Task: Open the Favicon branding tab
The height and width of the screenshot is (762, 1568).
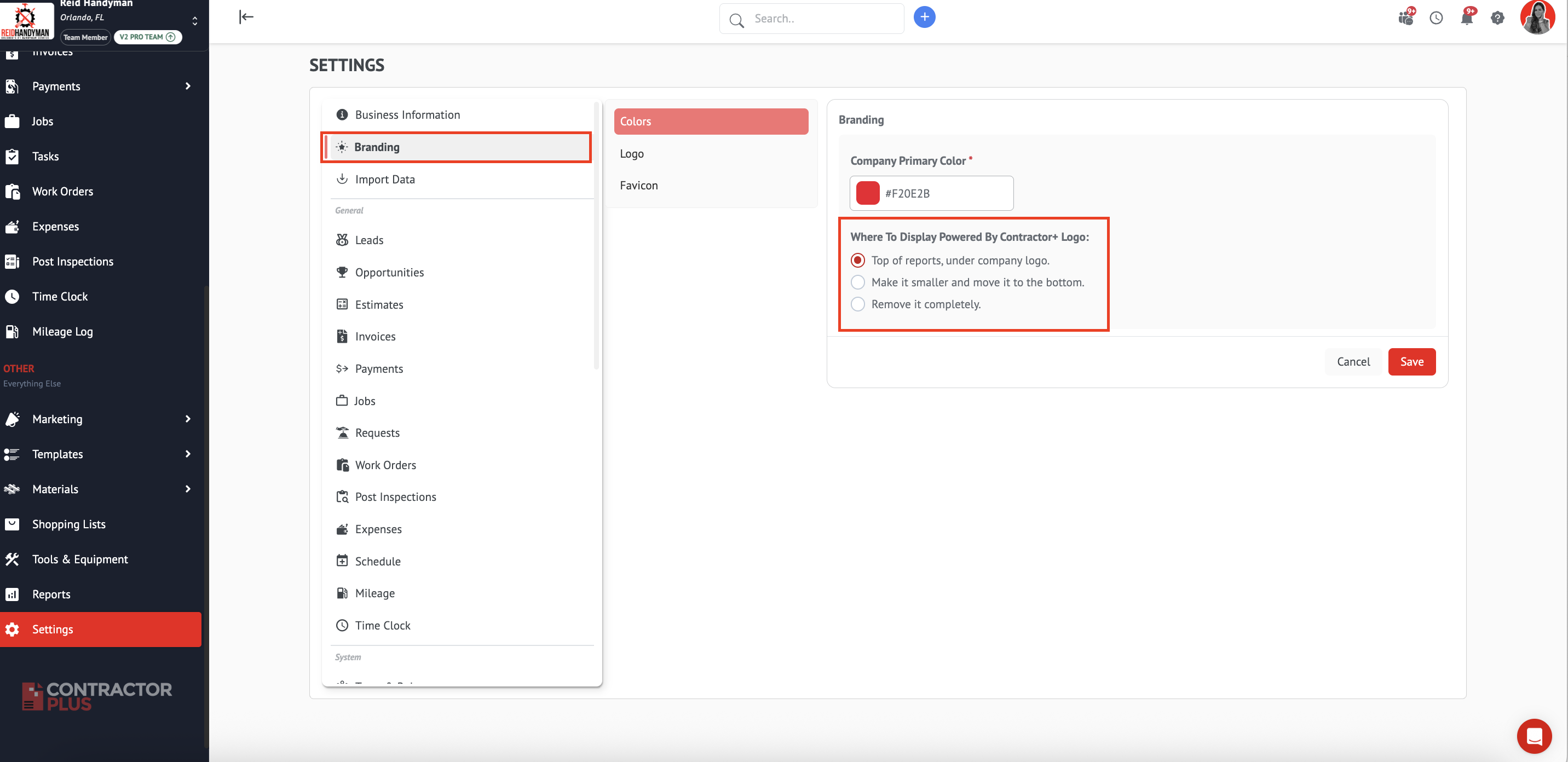Action: tap(638, 186)
